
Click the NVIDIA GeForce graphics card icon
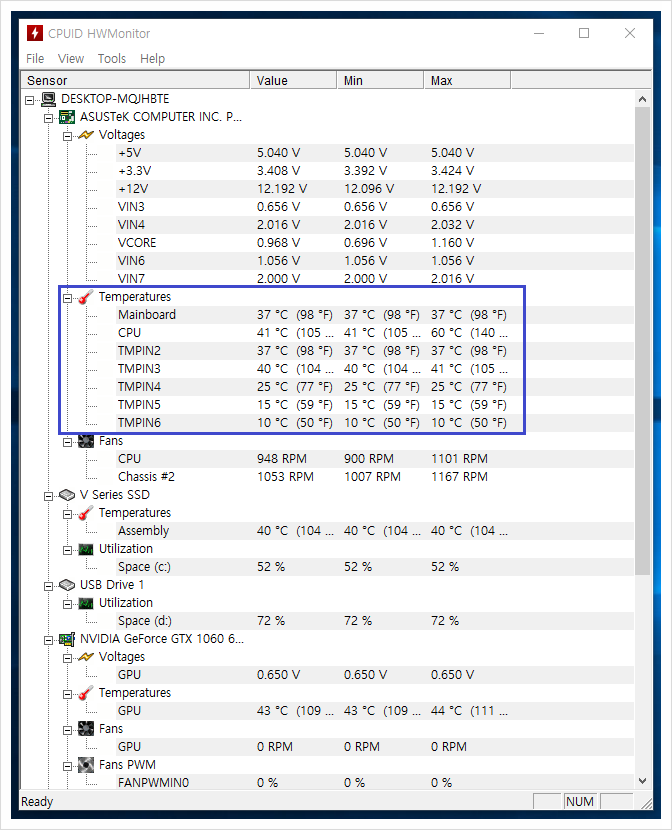pyautogui.click(x=67, y=639)
